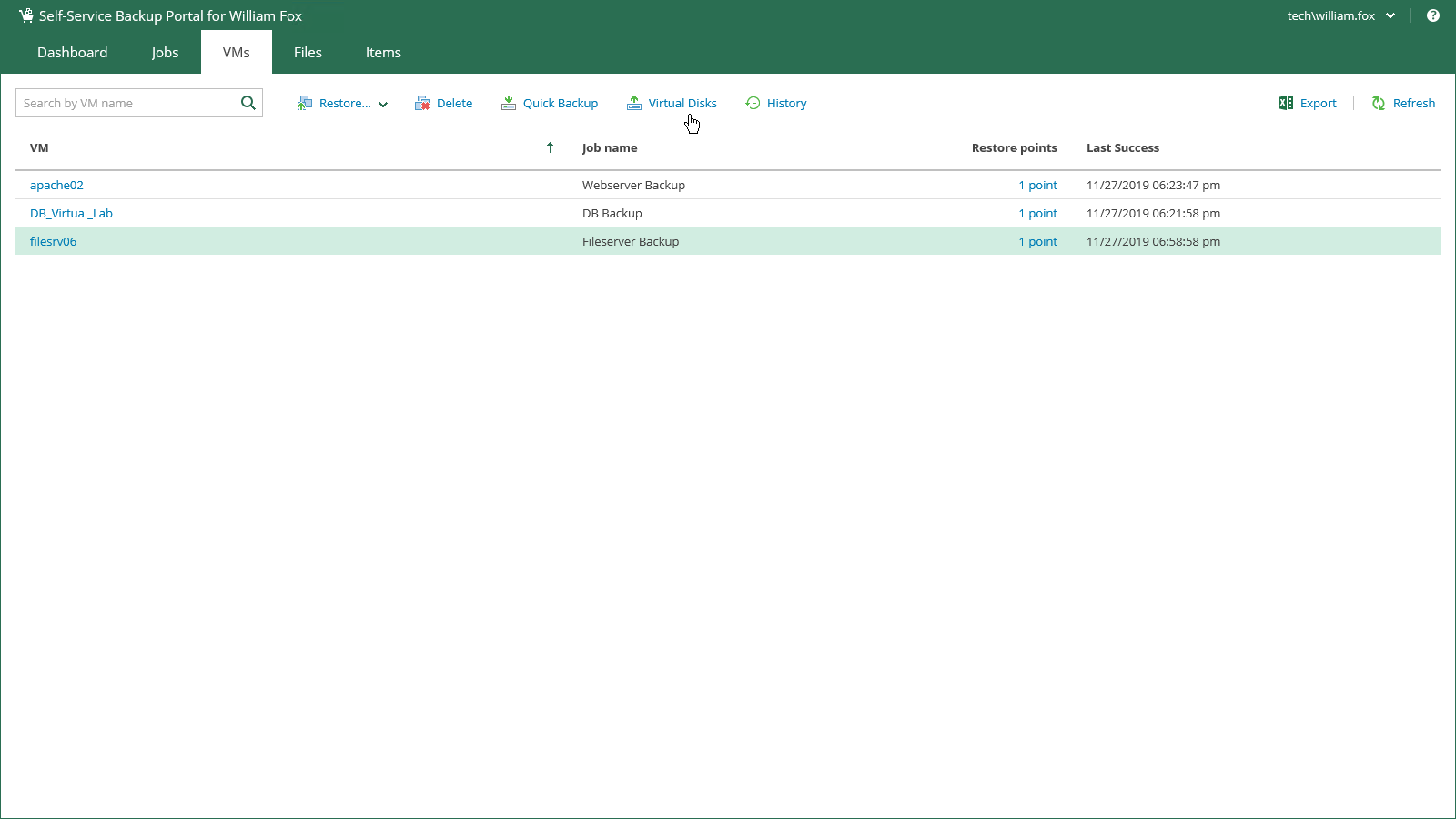Open restore point link for apache02
Viewport: 1456px width, 819px height.
pyautogui.click(x=1037, y=185)
